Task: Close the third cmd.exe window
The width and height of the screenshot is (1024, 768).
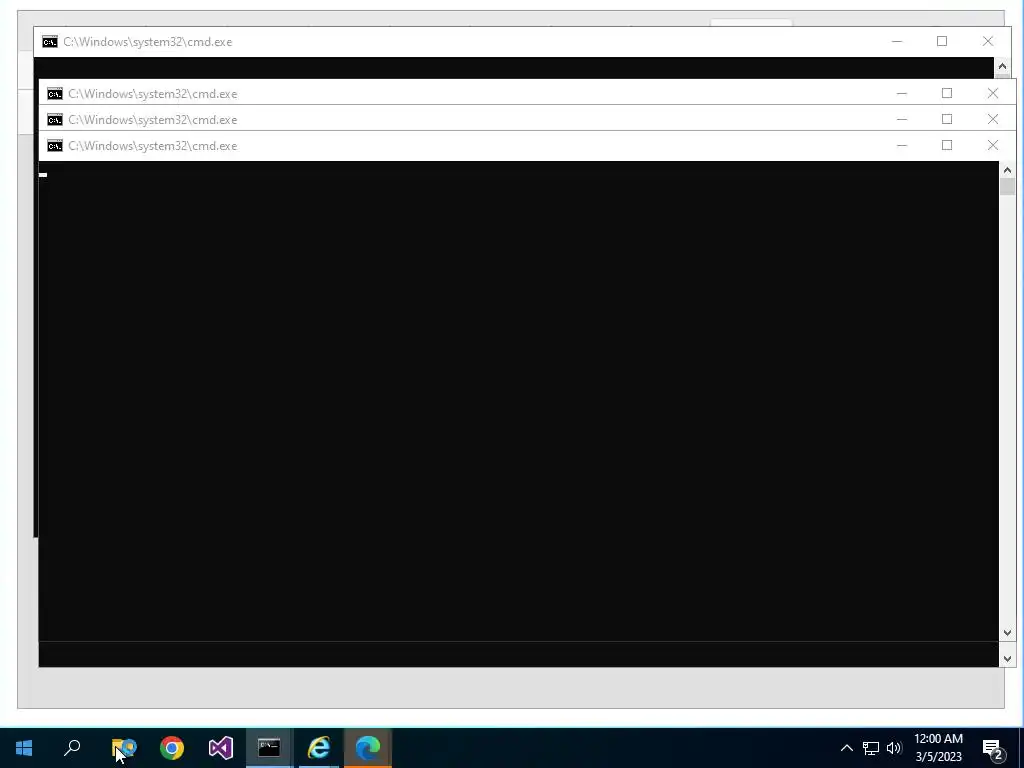Action: click(993, 93)
